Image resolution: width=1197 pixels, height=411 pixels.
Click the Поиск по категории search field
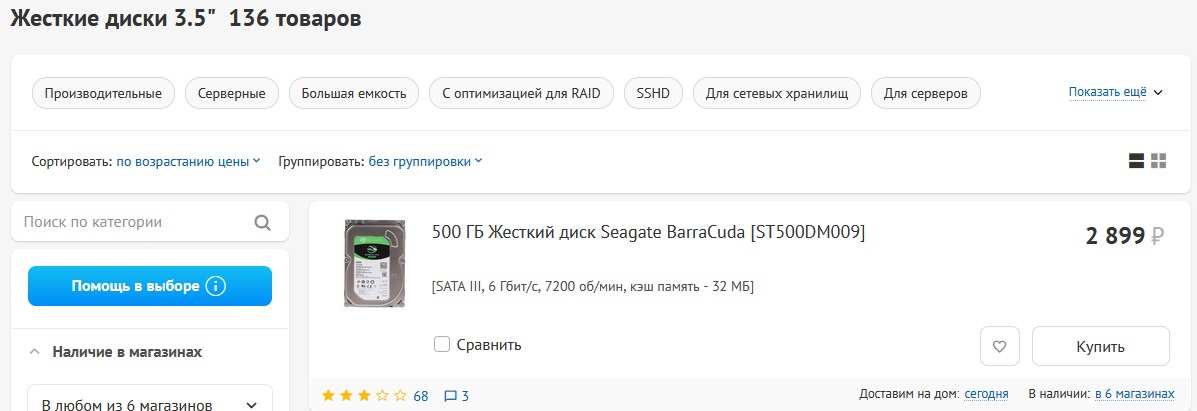click(x=135, y=222)
